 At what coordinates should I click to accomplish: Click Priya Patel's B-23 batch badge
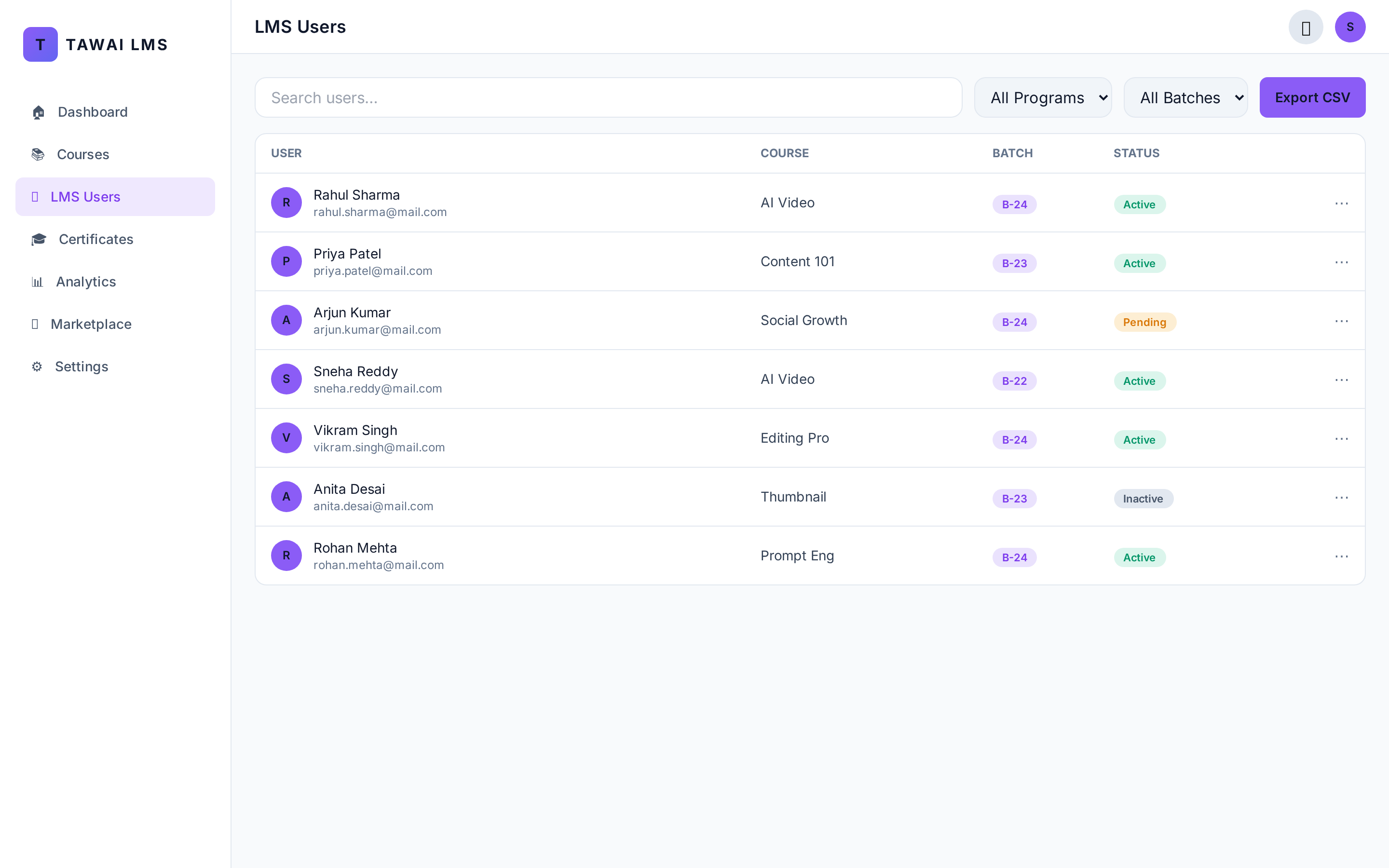pyautogui.click(x=1014, y=263)
